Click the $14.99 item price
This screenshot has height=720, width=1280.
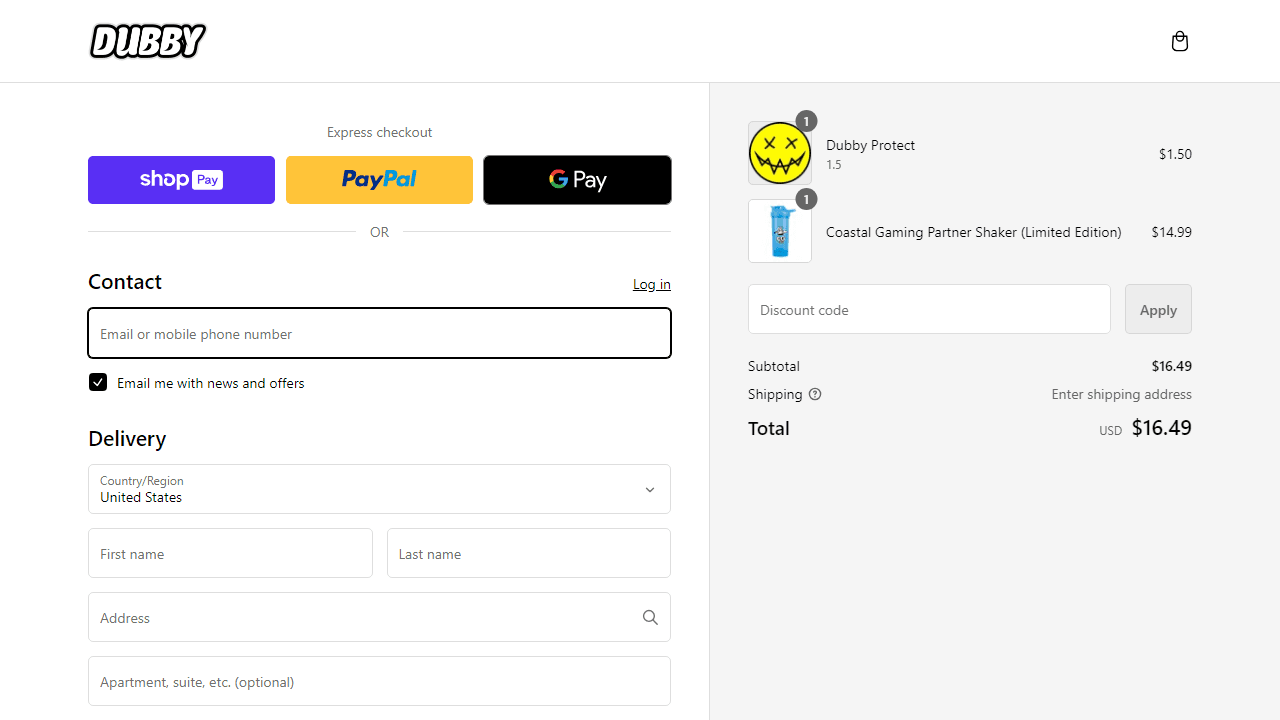tap(1171, 232)
